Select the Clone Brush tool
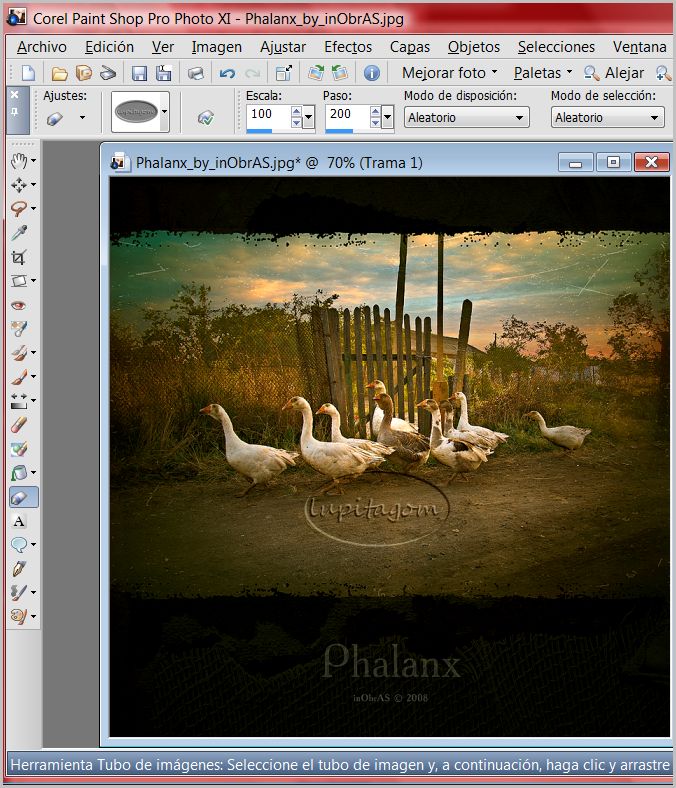The height and width of the screenshot is (788, 676). coord(19,353)
